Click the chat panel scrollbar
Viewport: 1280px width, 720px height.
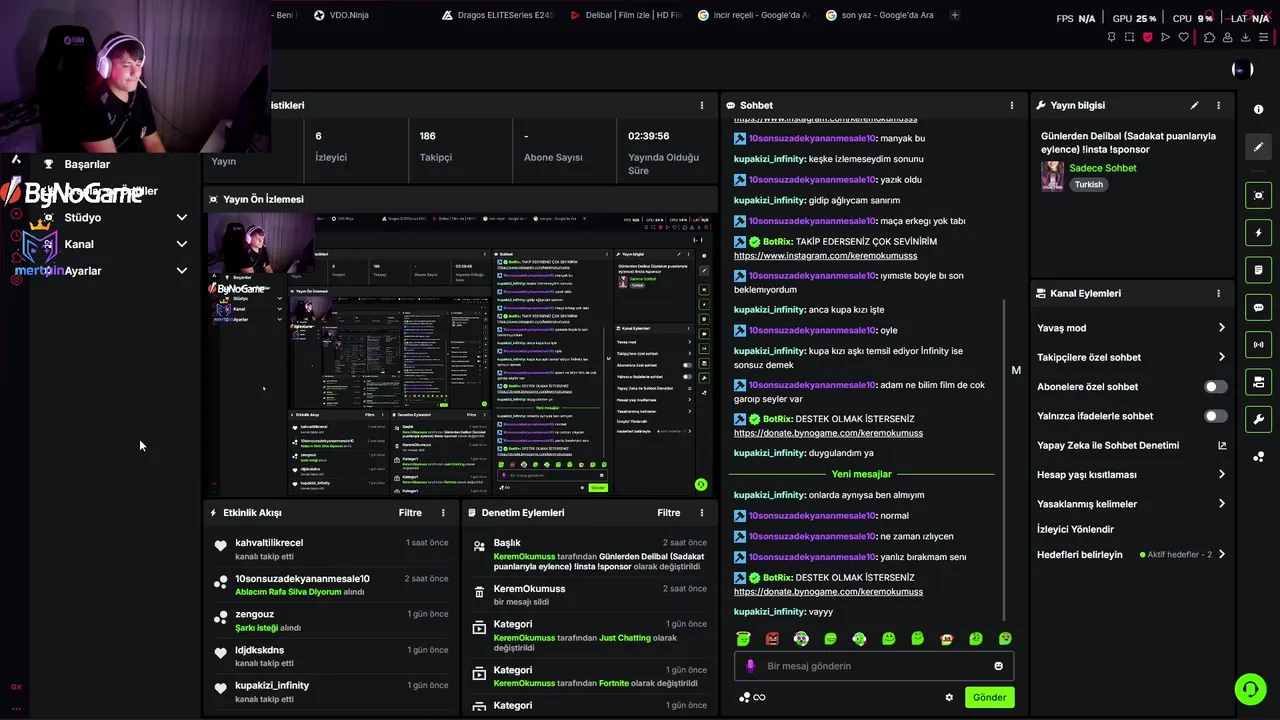[1004, 460]
